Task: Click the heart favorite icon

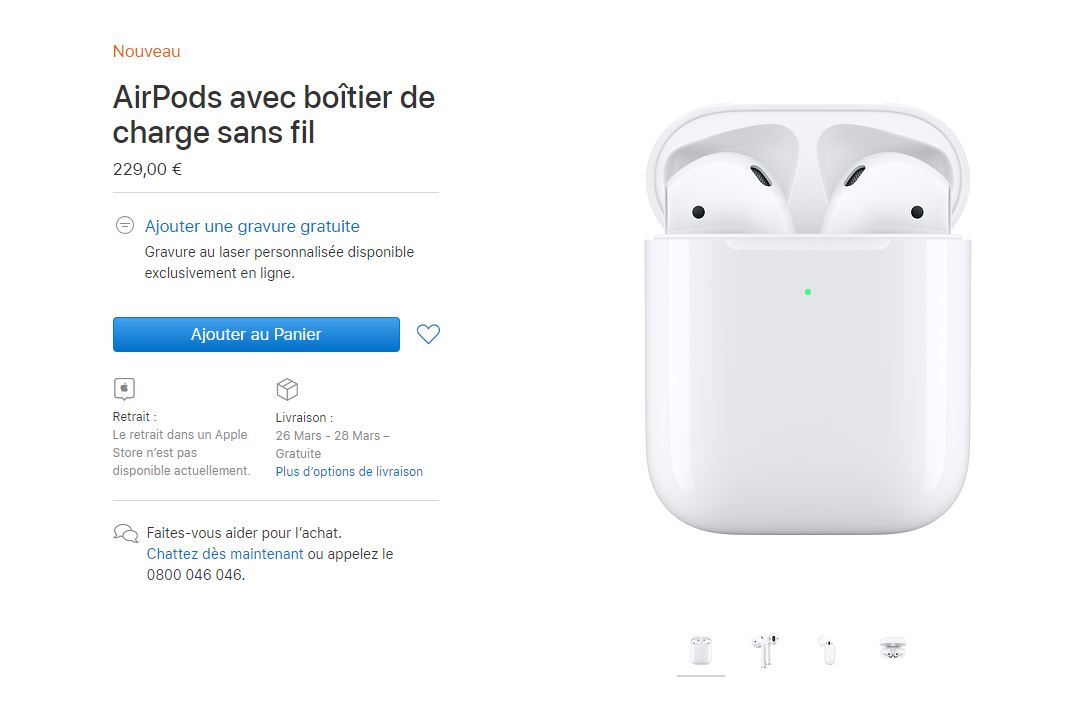Action: click(428, 334)
